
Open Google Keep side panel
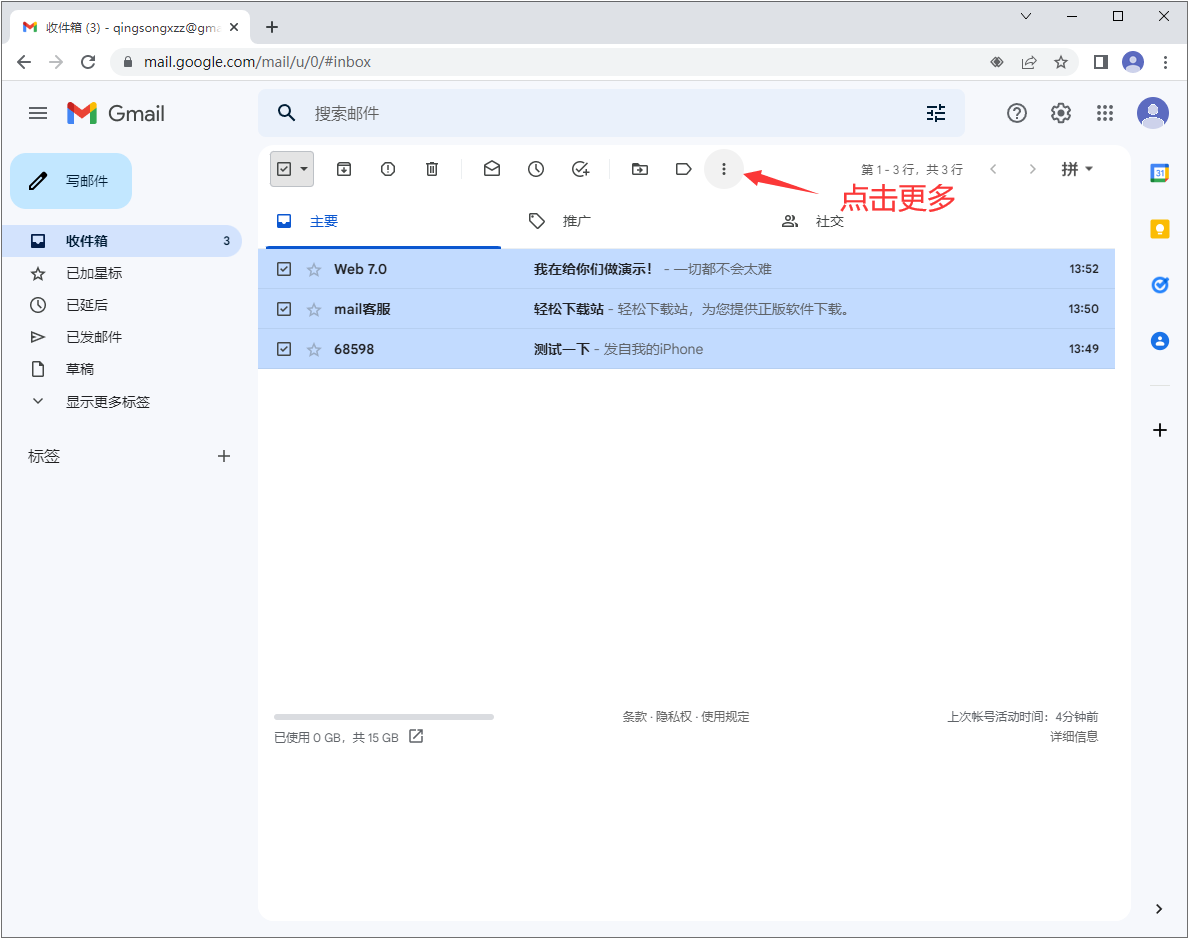1159,228
